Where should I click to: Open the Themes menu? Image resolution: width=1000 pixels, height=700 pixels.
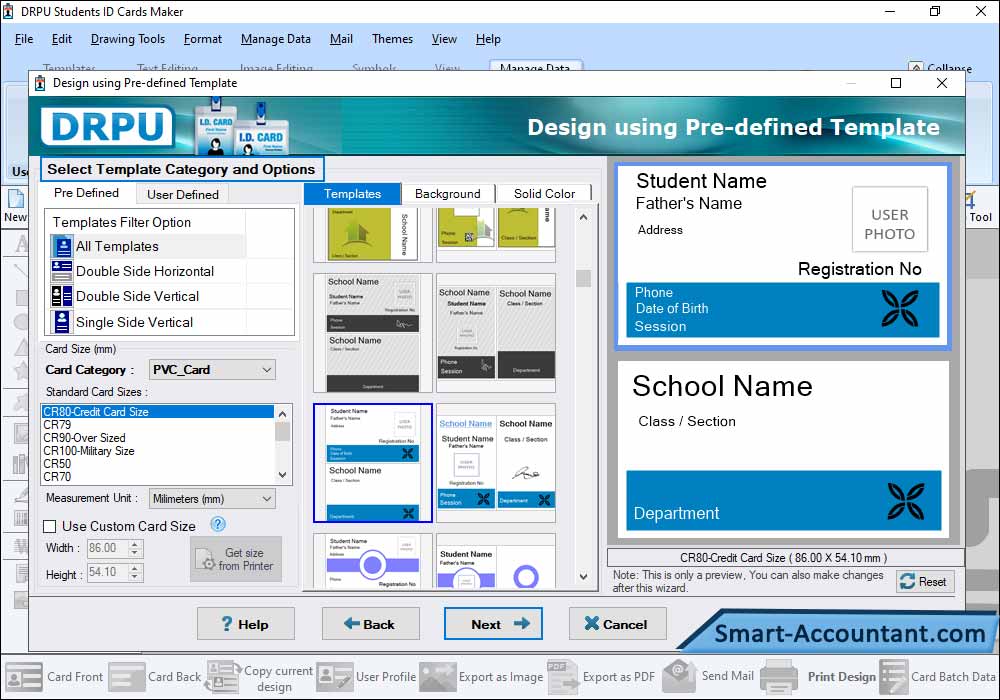[392, 39]
